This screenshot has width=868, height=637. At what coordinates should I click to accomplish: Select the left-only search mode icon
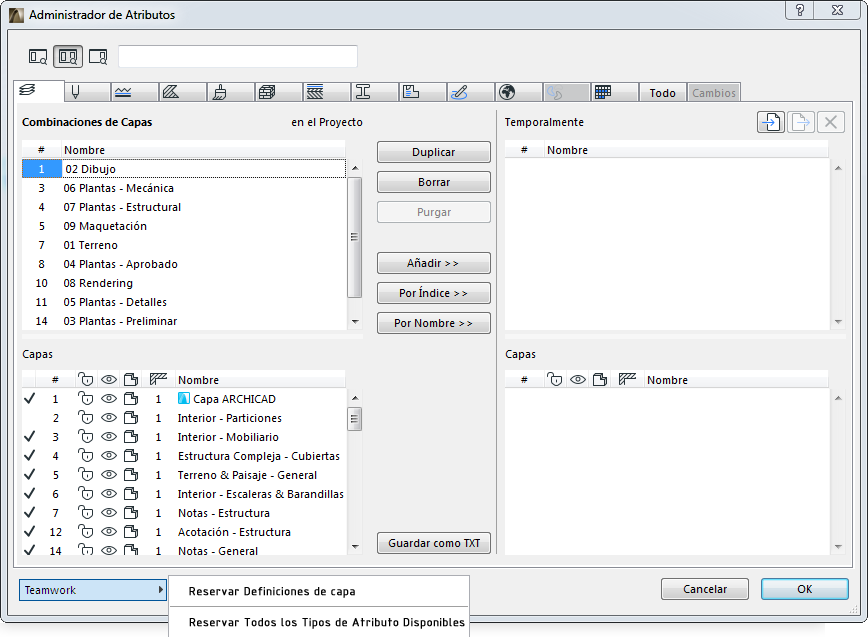(38, 56)
